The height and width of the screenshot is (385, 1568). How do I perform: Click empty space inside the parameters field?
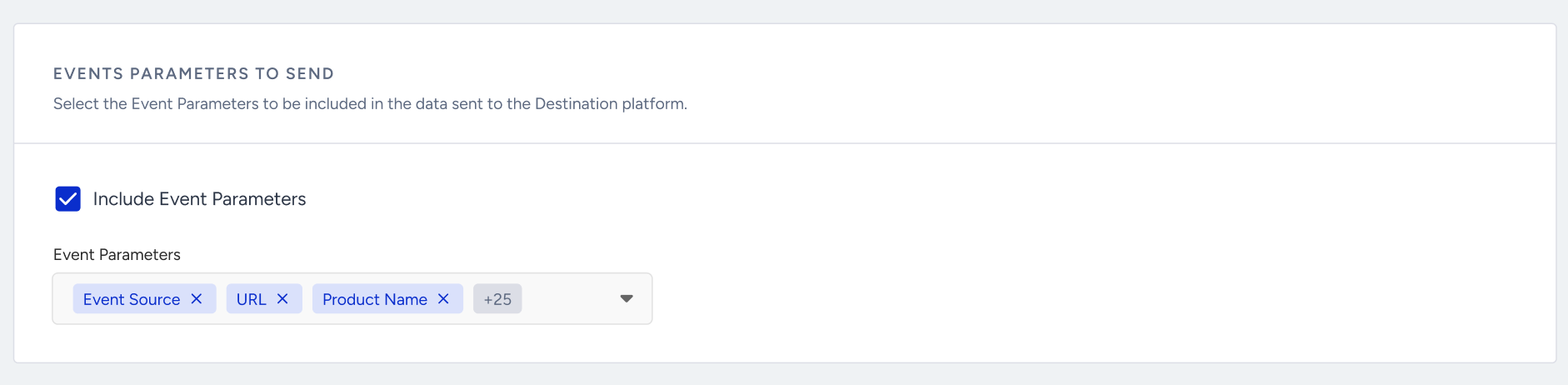tap(570, 298)
